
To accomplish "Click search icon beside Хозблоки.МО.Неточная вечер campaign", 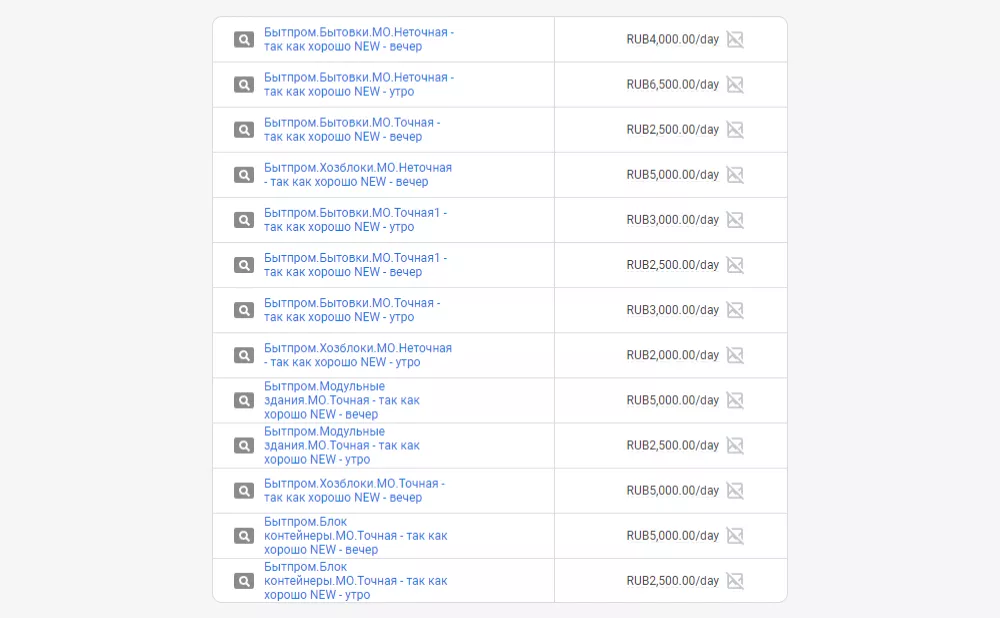I will pos(244,175).
